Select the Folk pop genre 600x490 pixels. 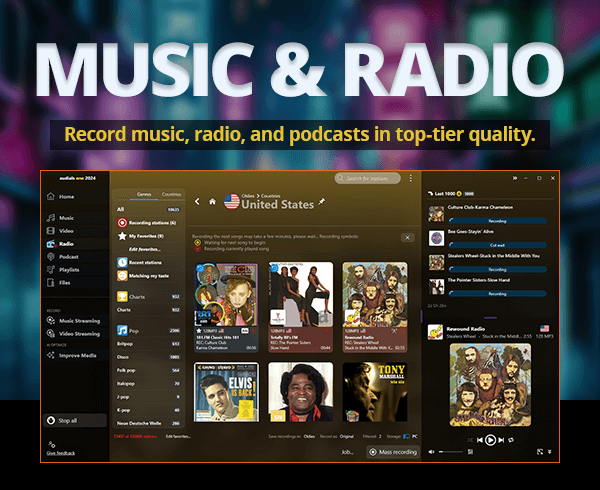(148, 370)
